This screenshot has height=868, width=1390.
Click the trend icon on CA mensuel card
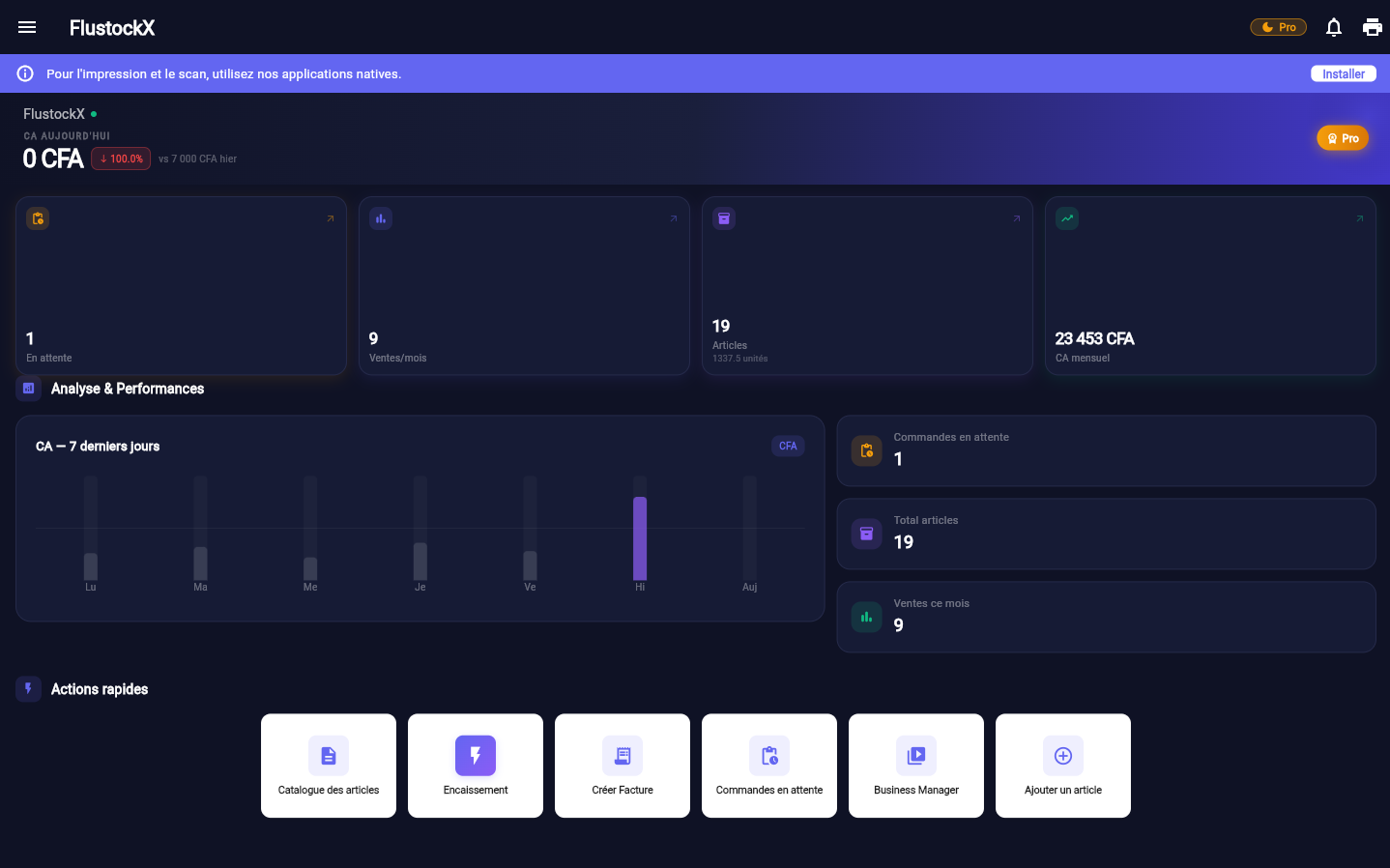pos(1067,218)
